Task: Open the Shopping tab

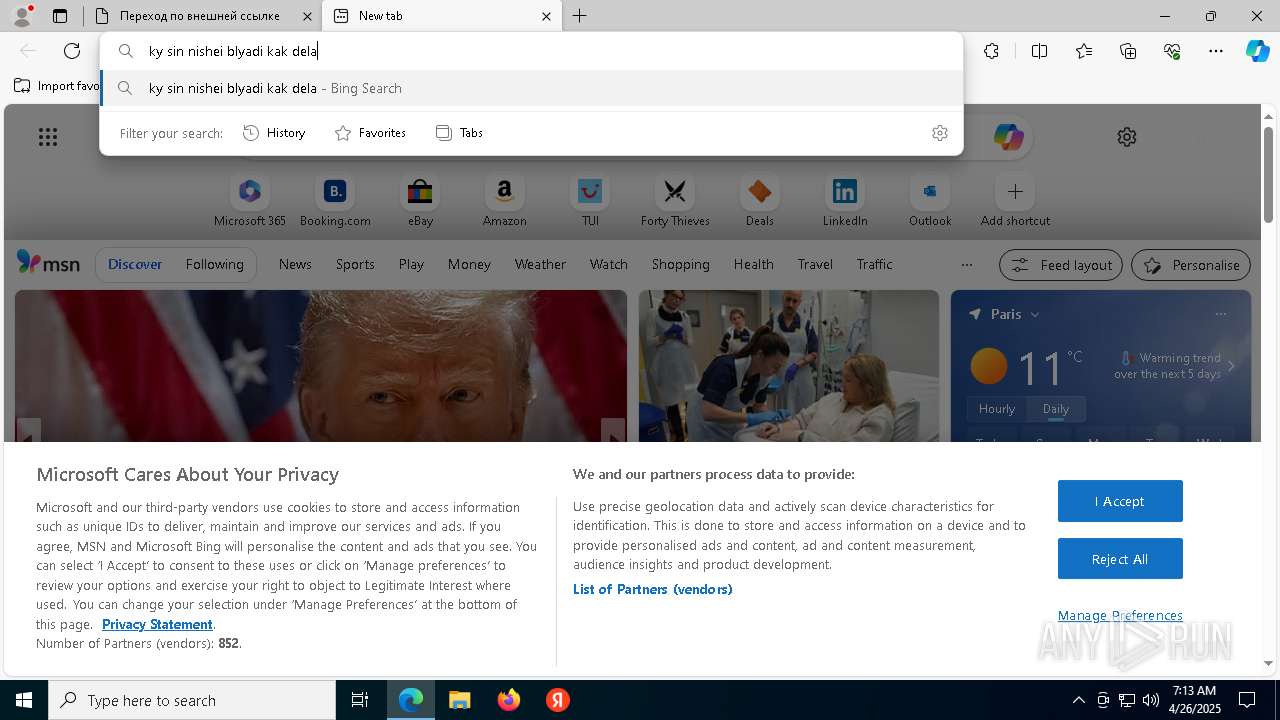Action: click(680, 264)
